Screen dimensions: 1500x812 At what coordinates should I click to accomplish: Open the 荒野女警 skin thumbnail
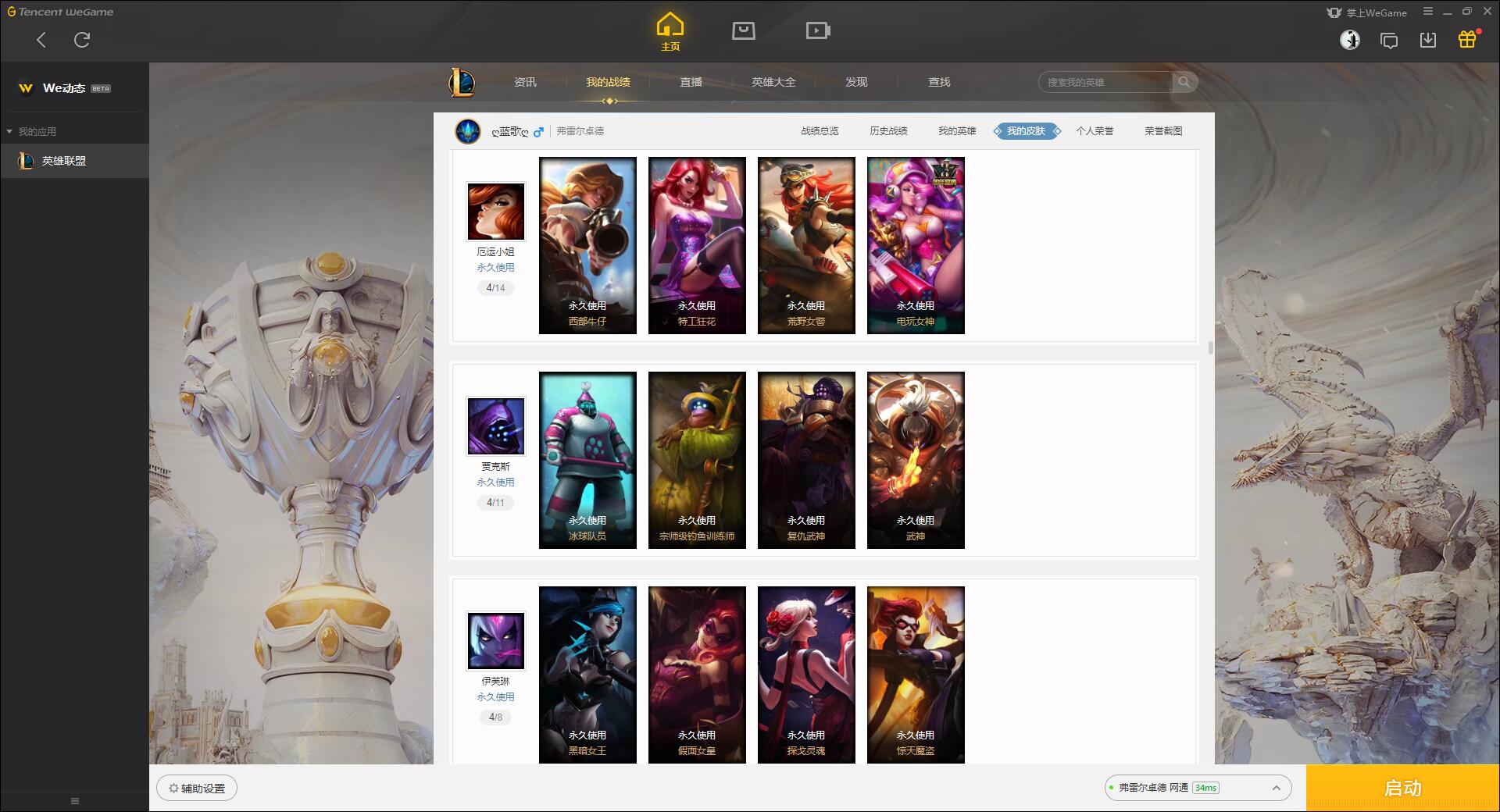(806, 245)
